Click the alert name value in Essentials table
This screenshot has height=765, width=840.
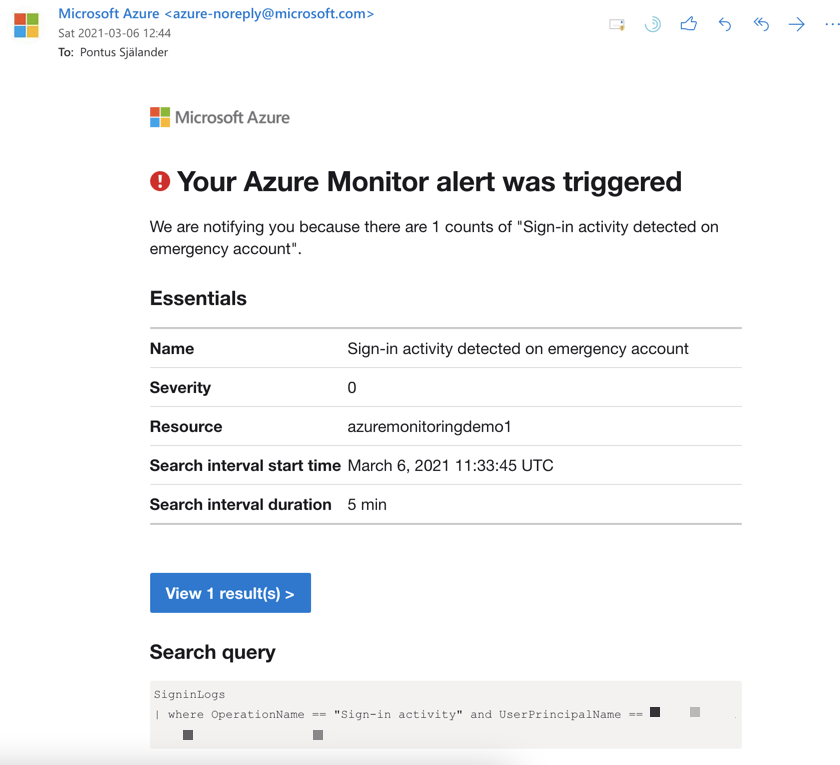point(517,349)
